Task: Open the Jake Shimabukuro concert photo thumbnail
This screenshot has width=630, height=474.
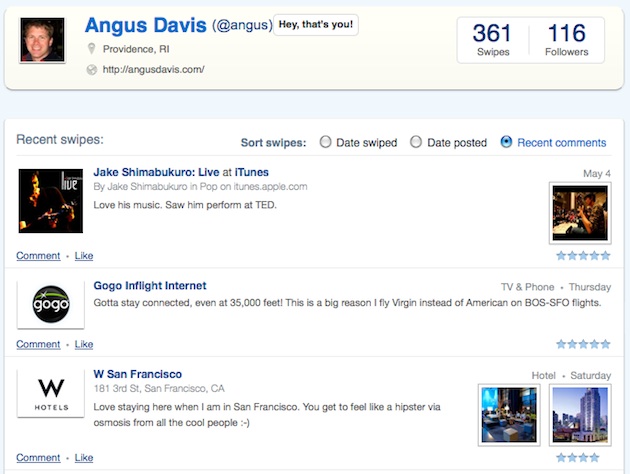Action: (580, 213)
